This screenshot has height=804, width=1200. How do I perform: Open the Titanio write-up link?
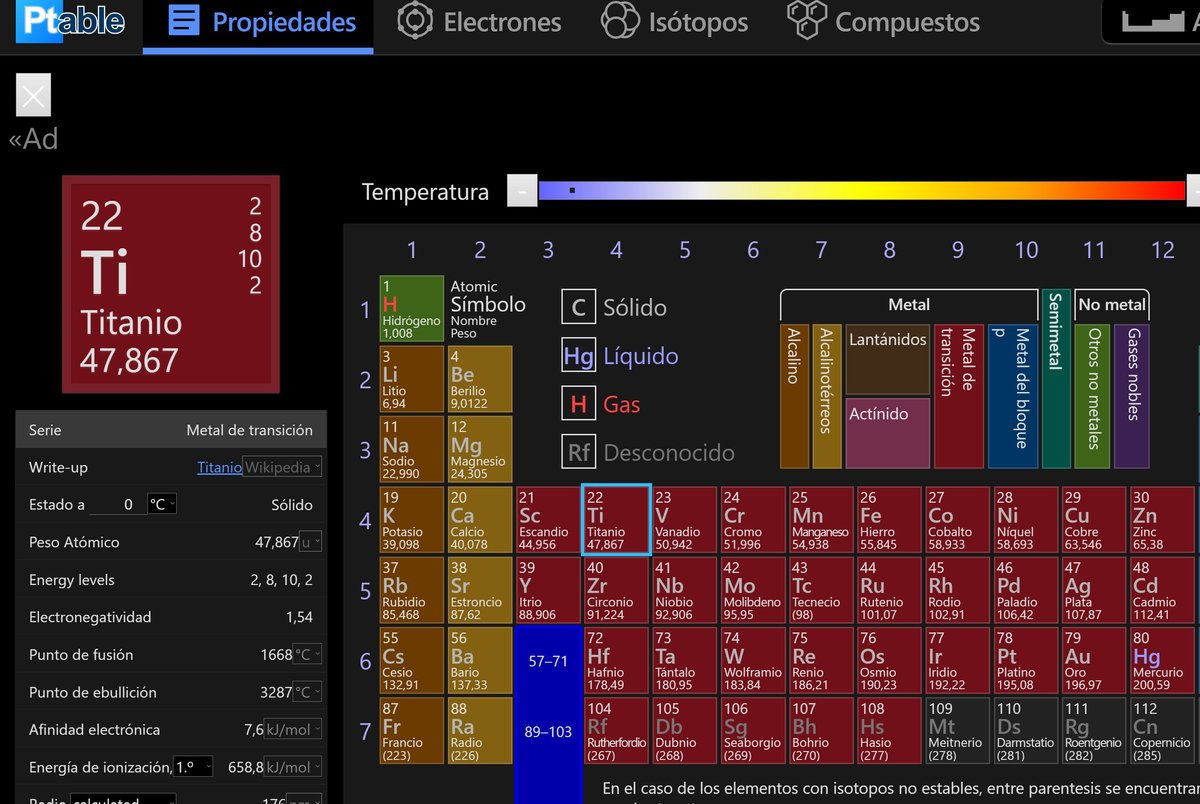(x=219, y=467)
